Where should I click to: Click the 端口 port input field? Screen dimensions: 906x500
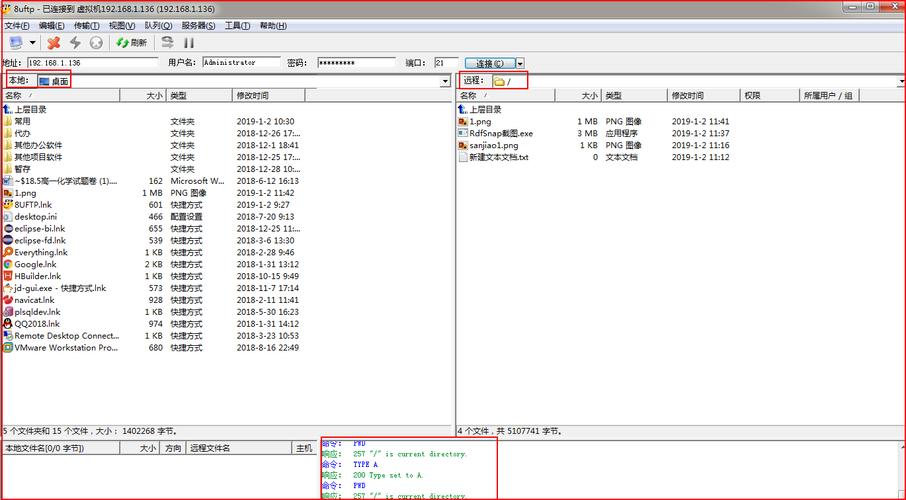(446, 62)
